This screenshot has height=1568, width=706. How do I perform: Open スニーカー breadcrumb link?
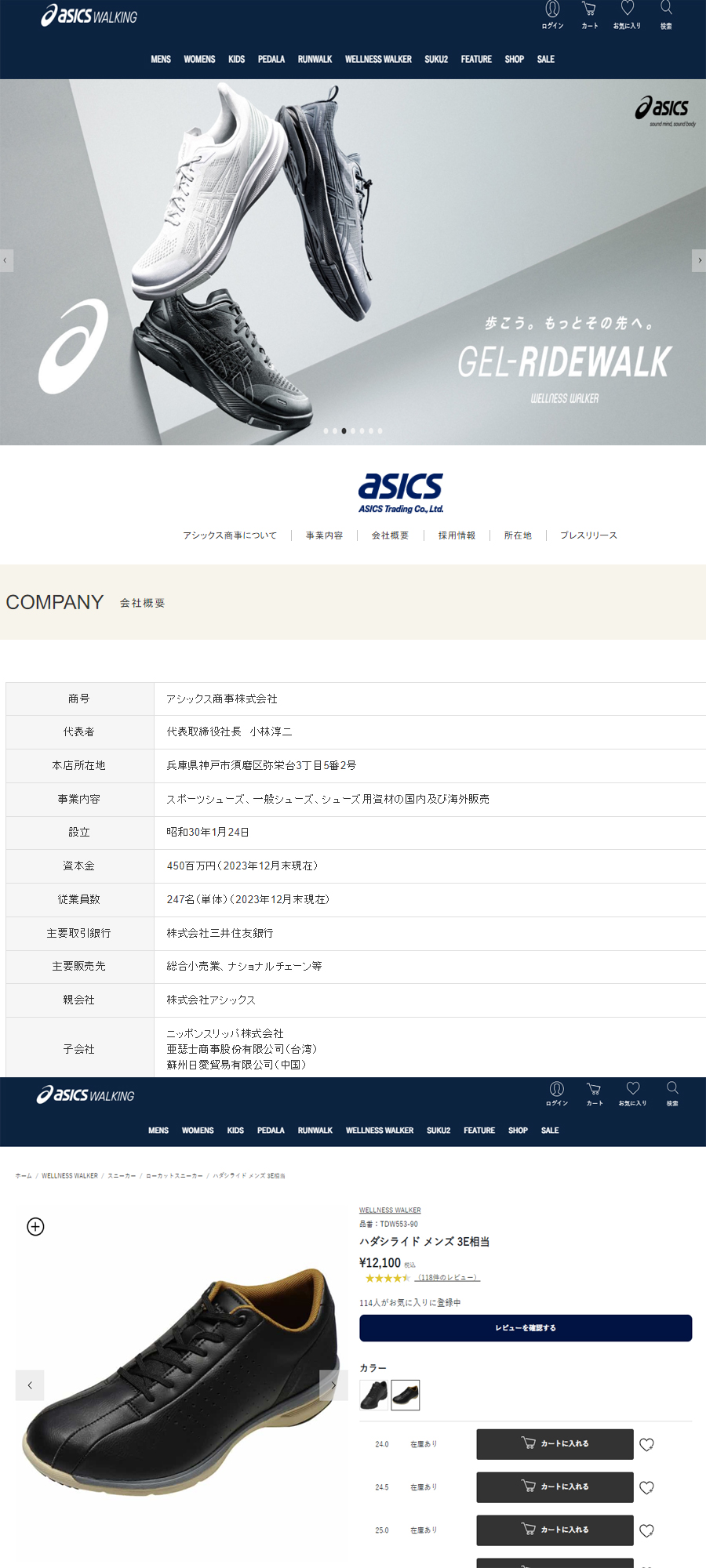click(x=122, y=1176)
